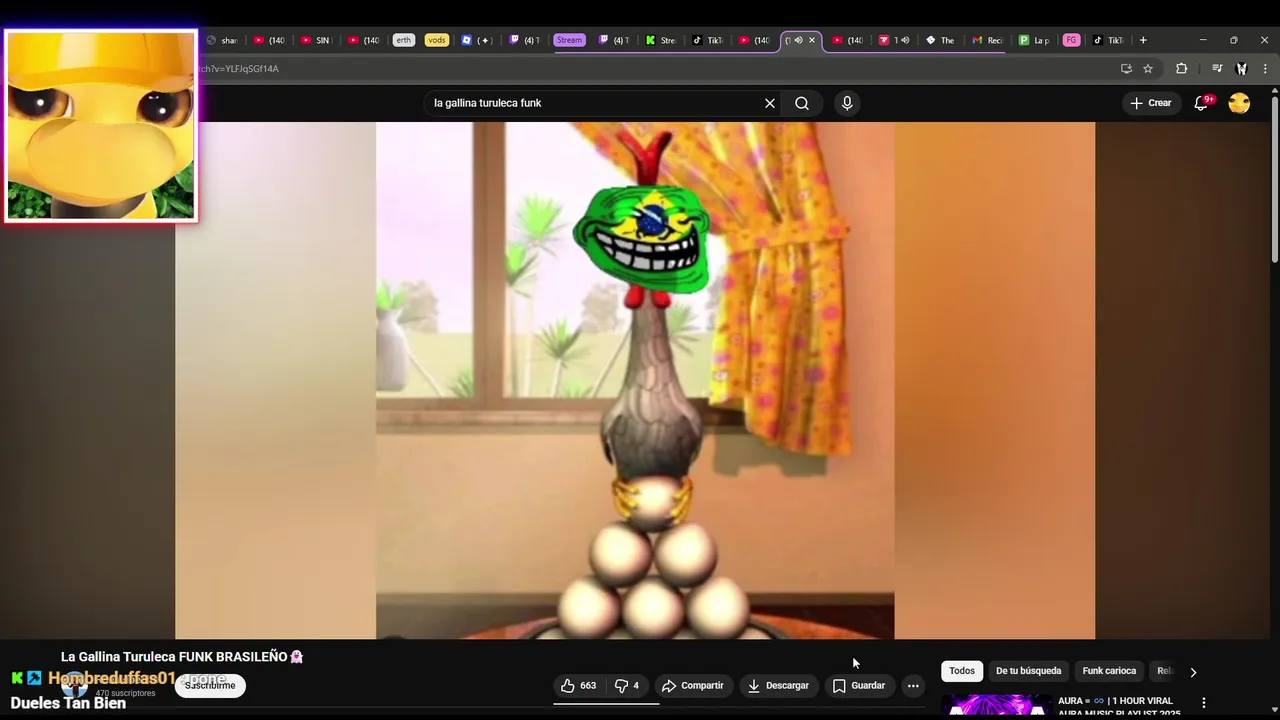Screen dimensions: 1280x720
Task: Switch to the Kick Stre tab
Action: coord(661,40)
